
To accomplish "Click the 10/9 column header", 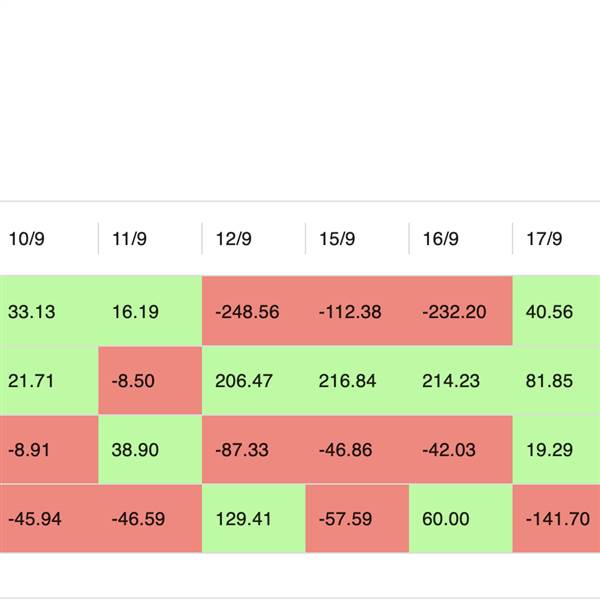I will tap(27, 239).
